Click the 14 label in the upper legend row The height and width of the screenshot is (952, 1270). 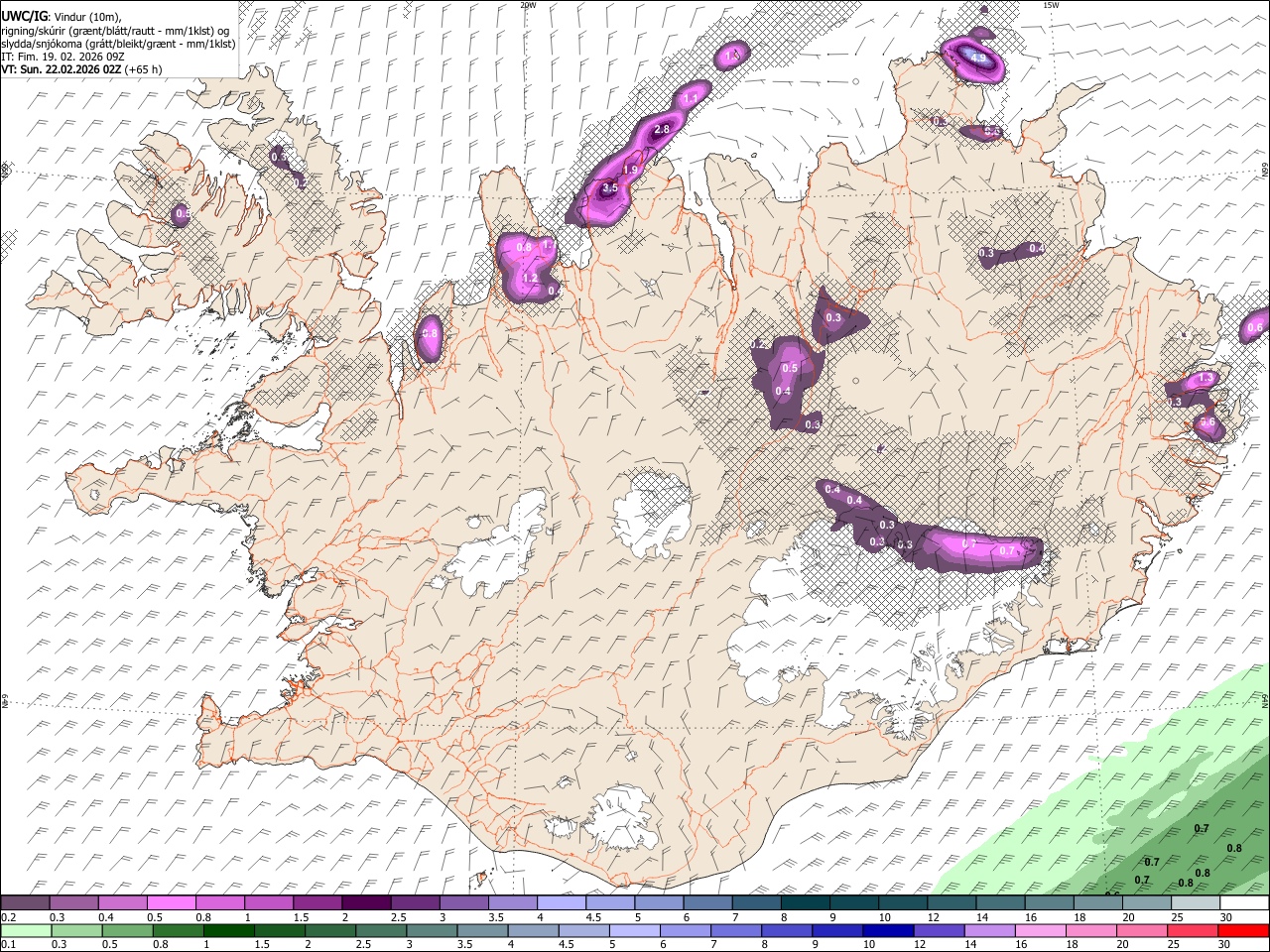click(x=982, y=917)
